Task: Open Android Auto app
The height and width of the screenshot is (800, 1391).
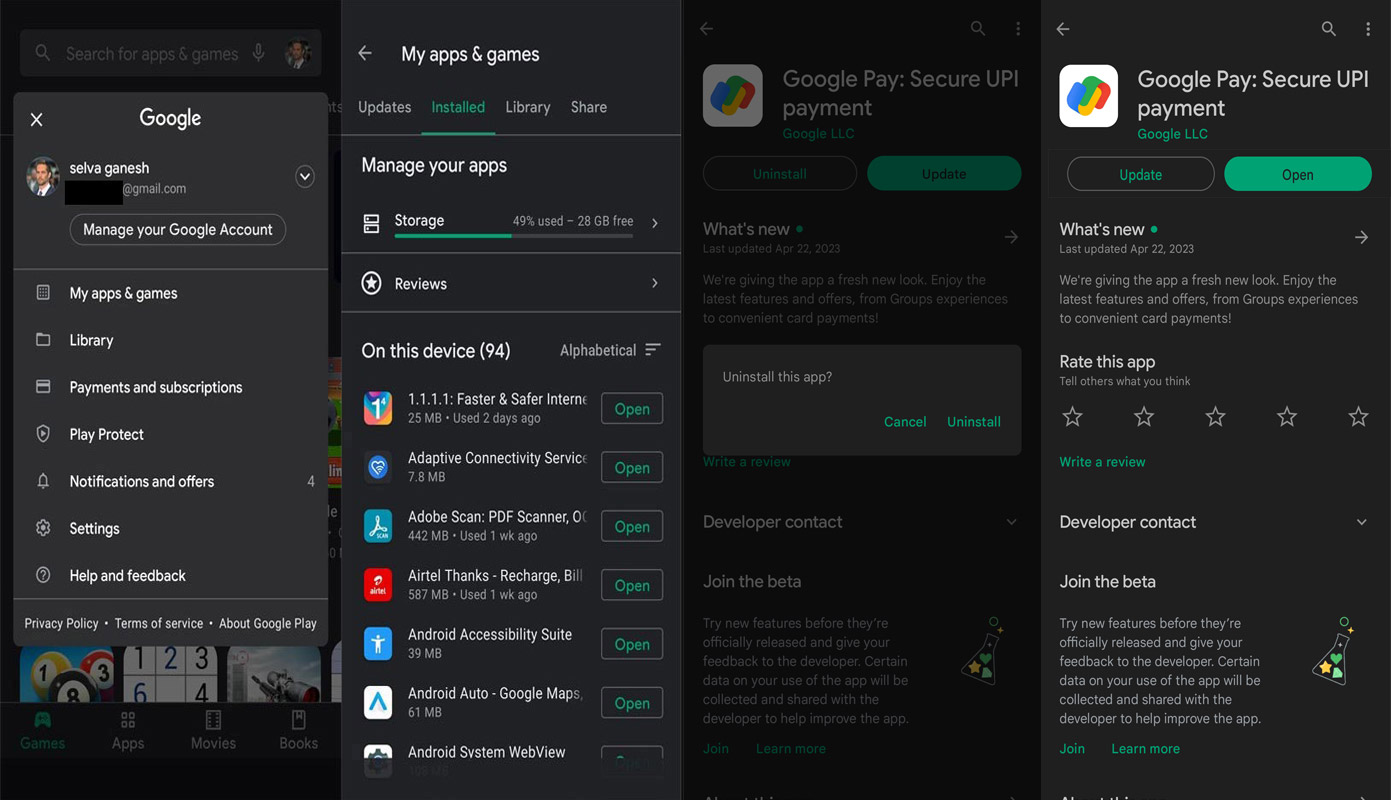Action: (x=632, y=703)
